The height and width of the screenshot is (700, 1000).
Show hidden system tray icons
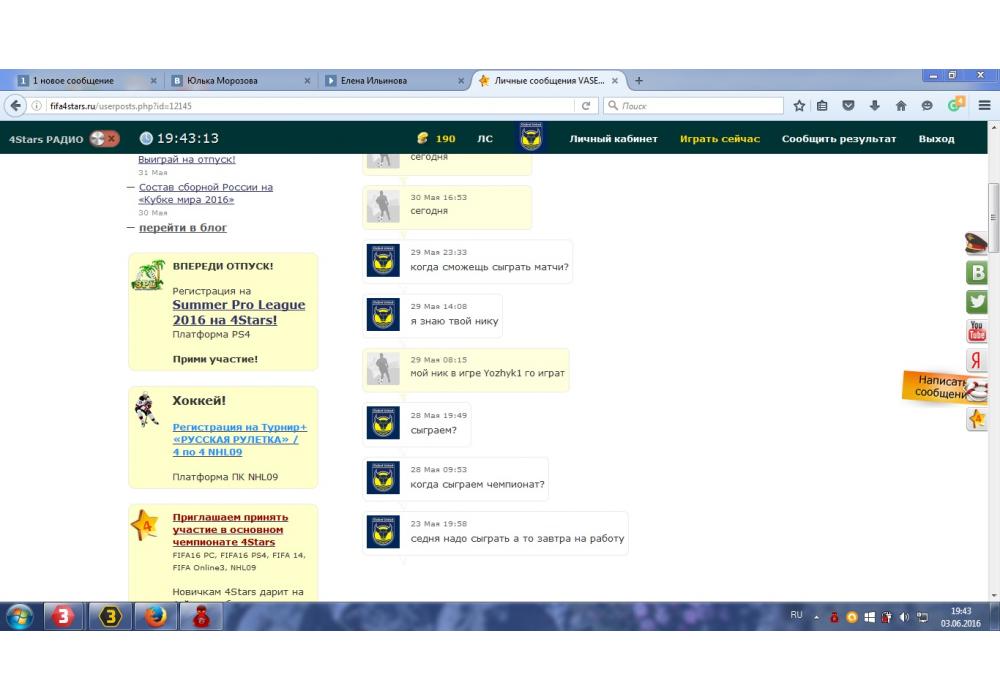816,616
